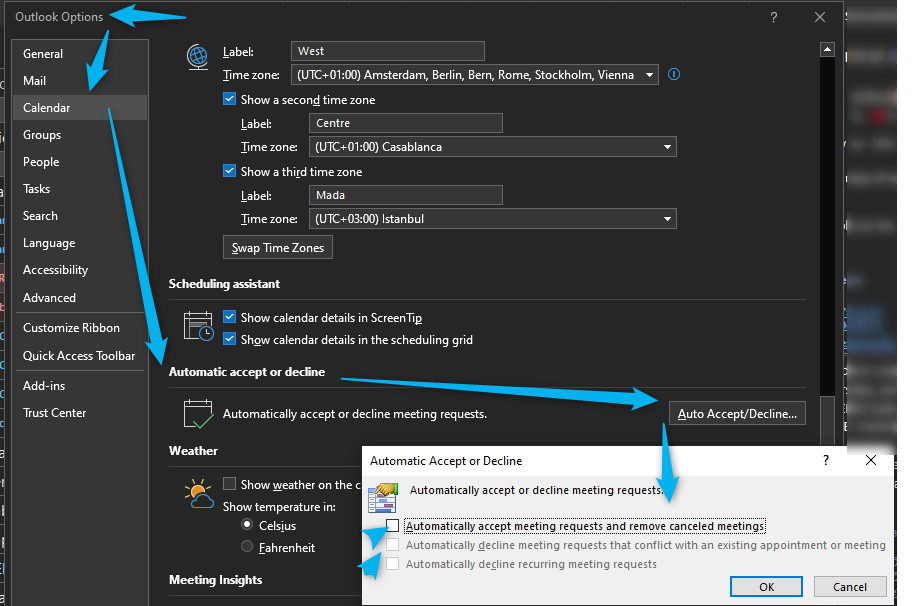
Task: Open the Add-ins category
Action: click(x=80, y=386)
